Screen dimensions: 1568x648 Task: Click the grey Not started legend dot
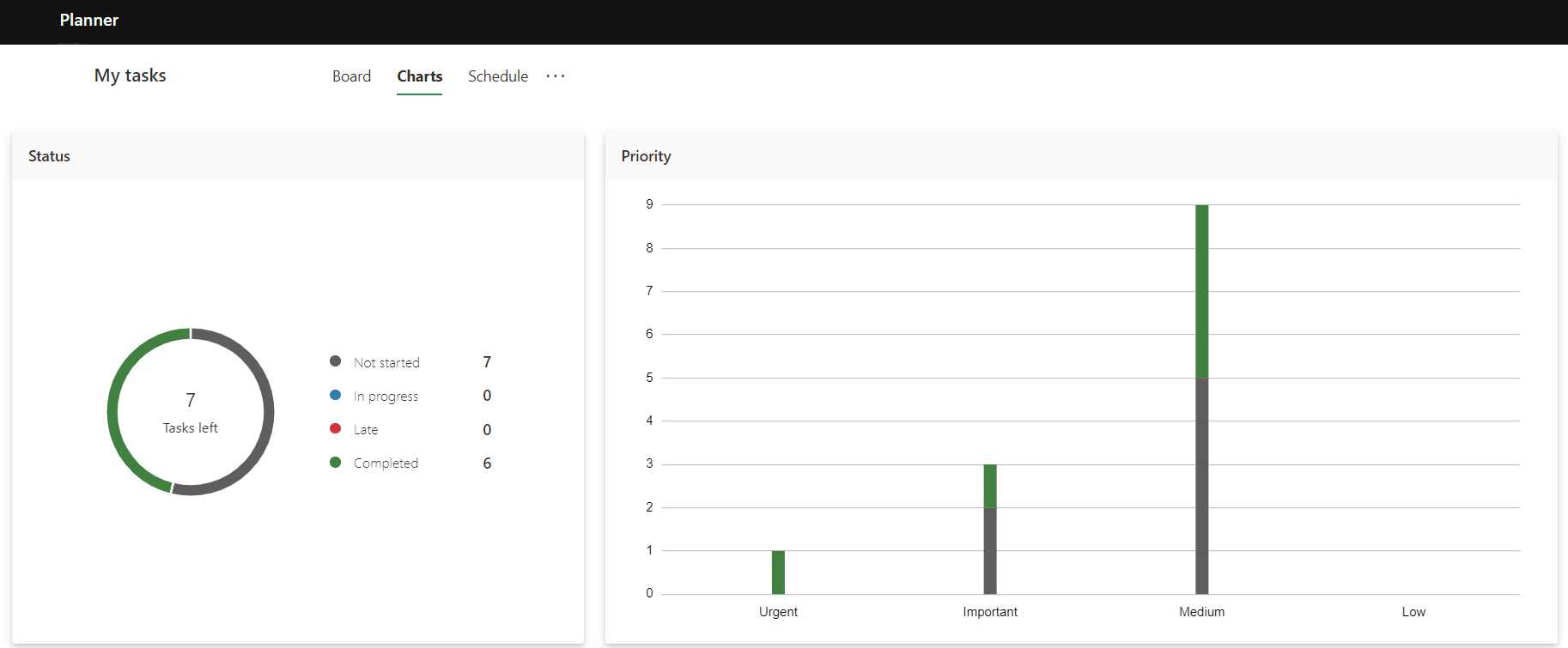[336, 361]
